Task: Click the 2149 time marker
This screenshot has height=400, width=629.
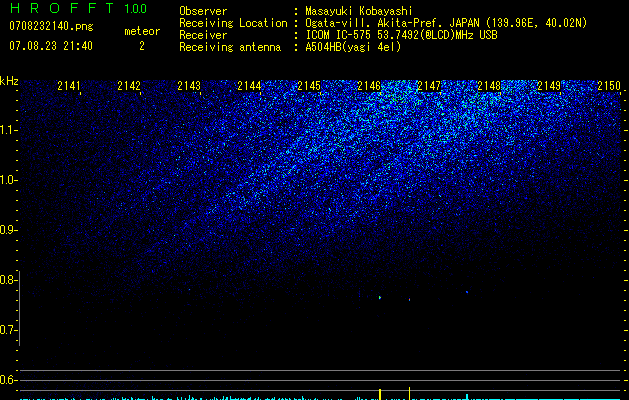Action: point(549,86)
